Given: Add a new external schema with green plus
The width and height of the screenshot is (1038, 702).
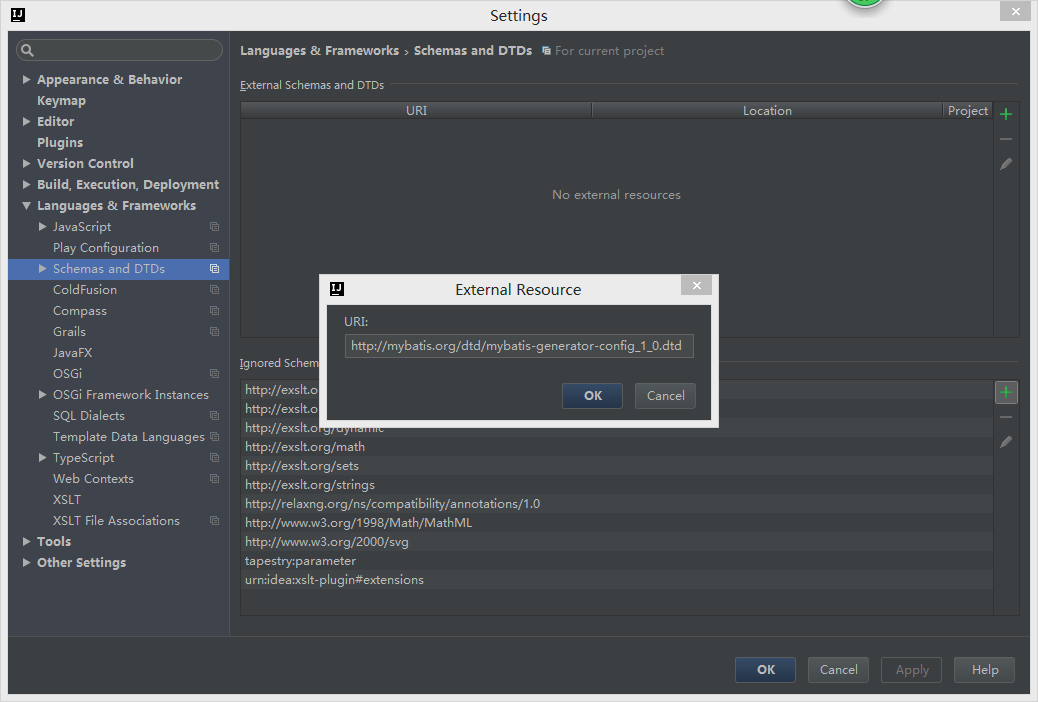Looking at the screenshot, I should (1005, 113).
